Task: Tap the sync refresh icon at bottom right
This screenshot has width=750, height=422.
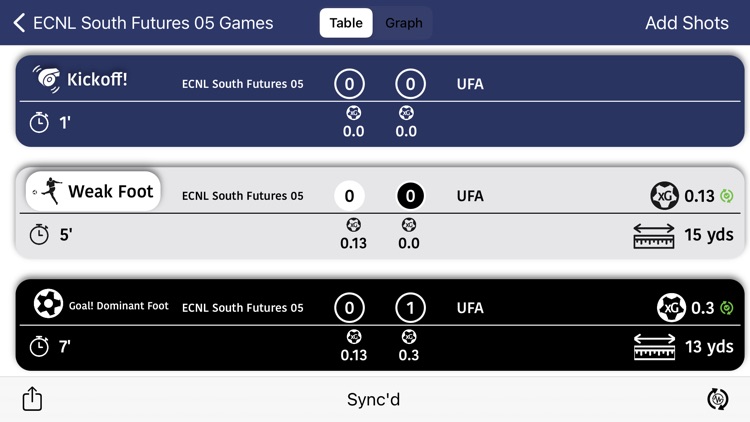Action: 717,399
